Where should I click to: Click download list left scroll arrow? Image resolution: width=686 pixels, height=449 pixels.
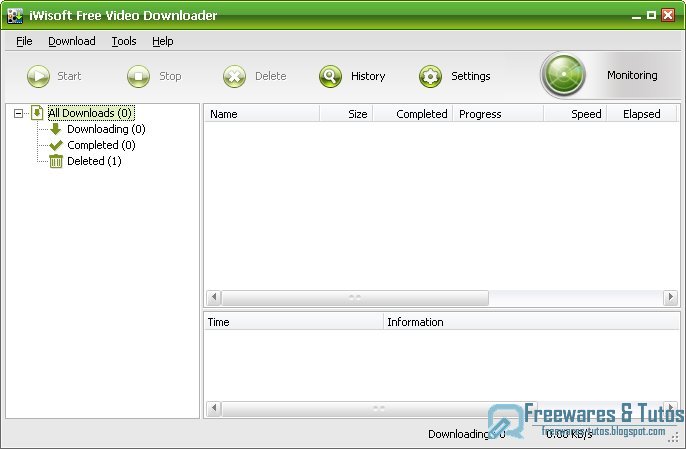pos(214,298)
